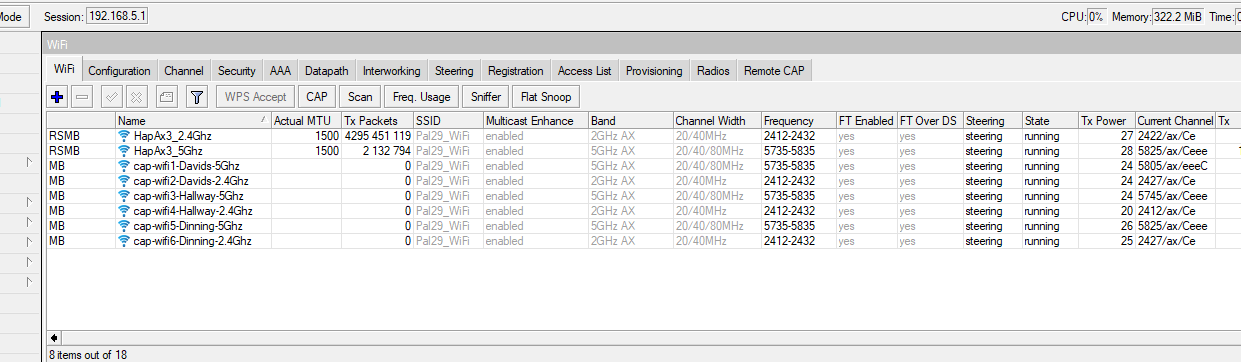Click WiFi icon of cap-wifi2-Davids-2.4Ghz row

(124, 181)
